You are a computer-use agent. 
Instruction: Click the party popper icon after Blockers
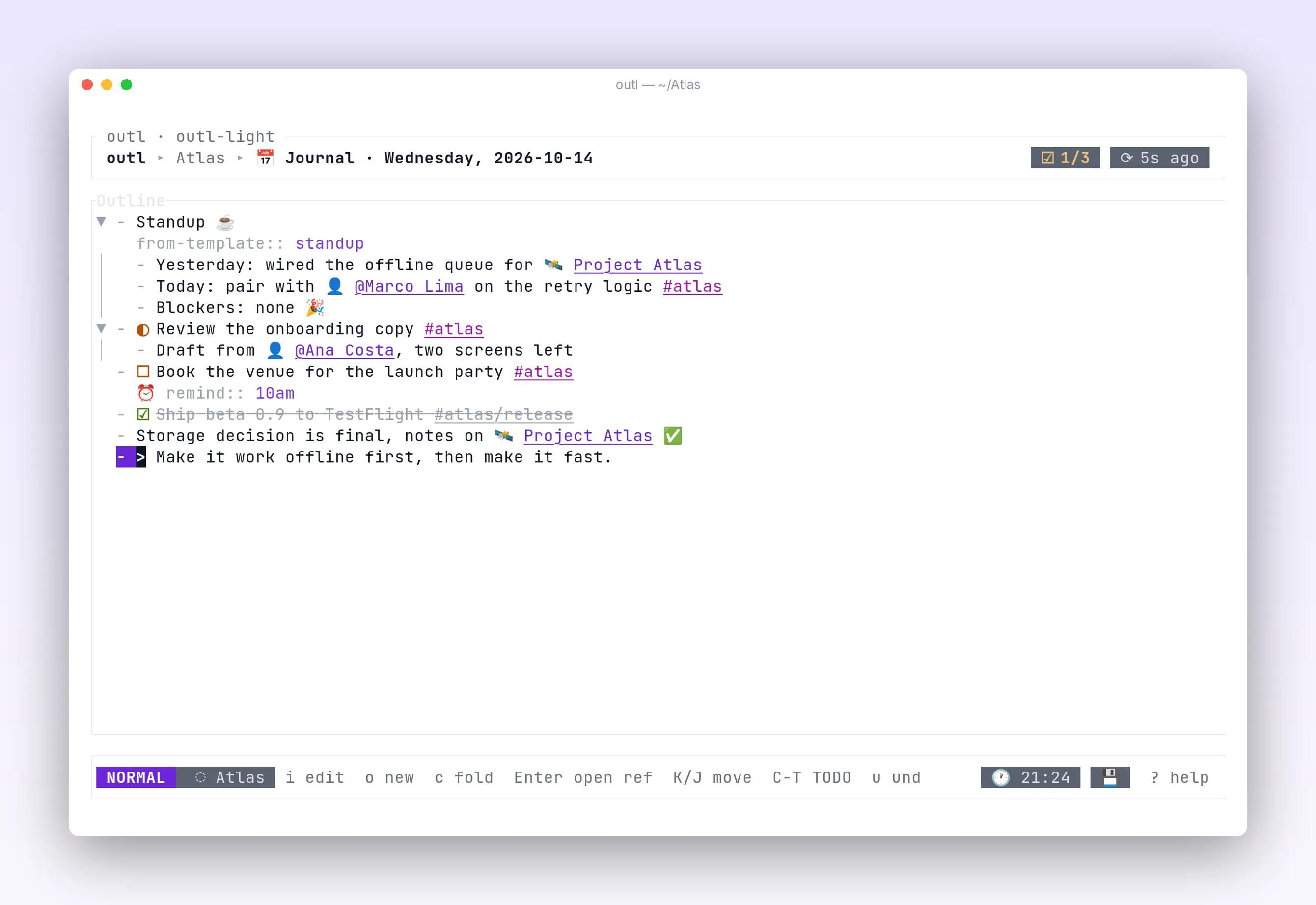[315, 307]
